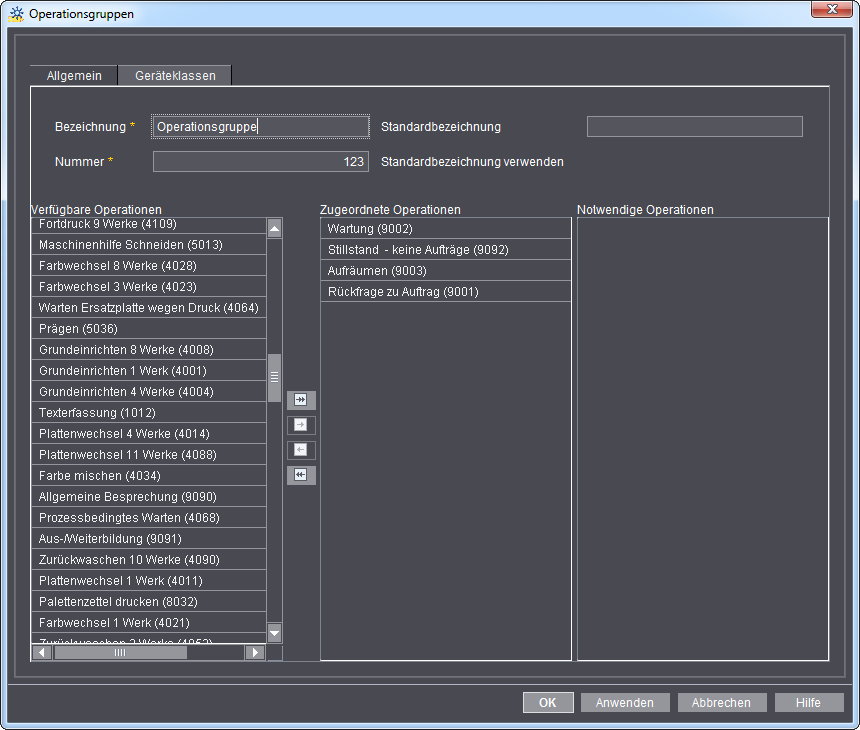Screen dimensions: 860x730
Task: Move all available operations to assigned list
Action: pyautogui.click(x=301, y=399)
